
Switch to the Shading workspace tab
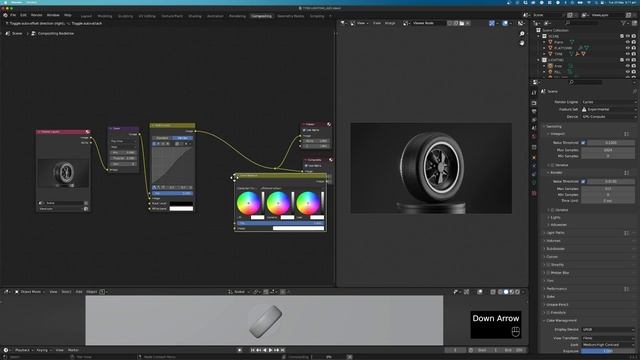pyautogui.click(x=195, y=16)
